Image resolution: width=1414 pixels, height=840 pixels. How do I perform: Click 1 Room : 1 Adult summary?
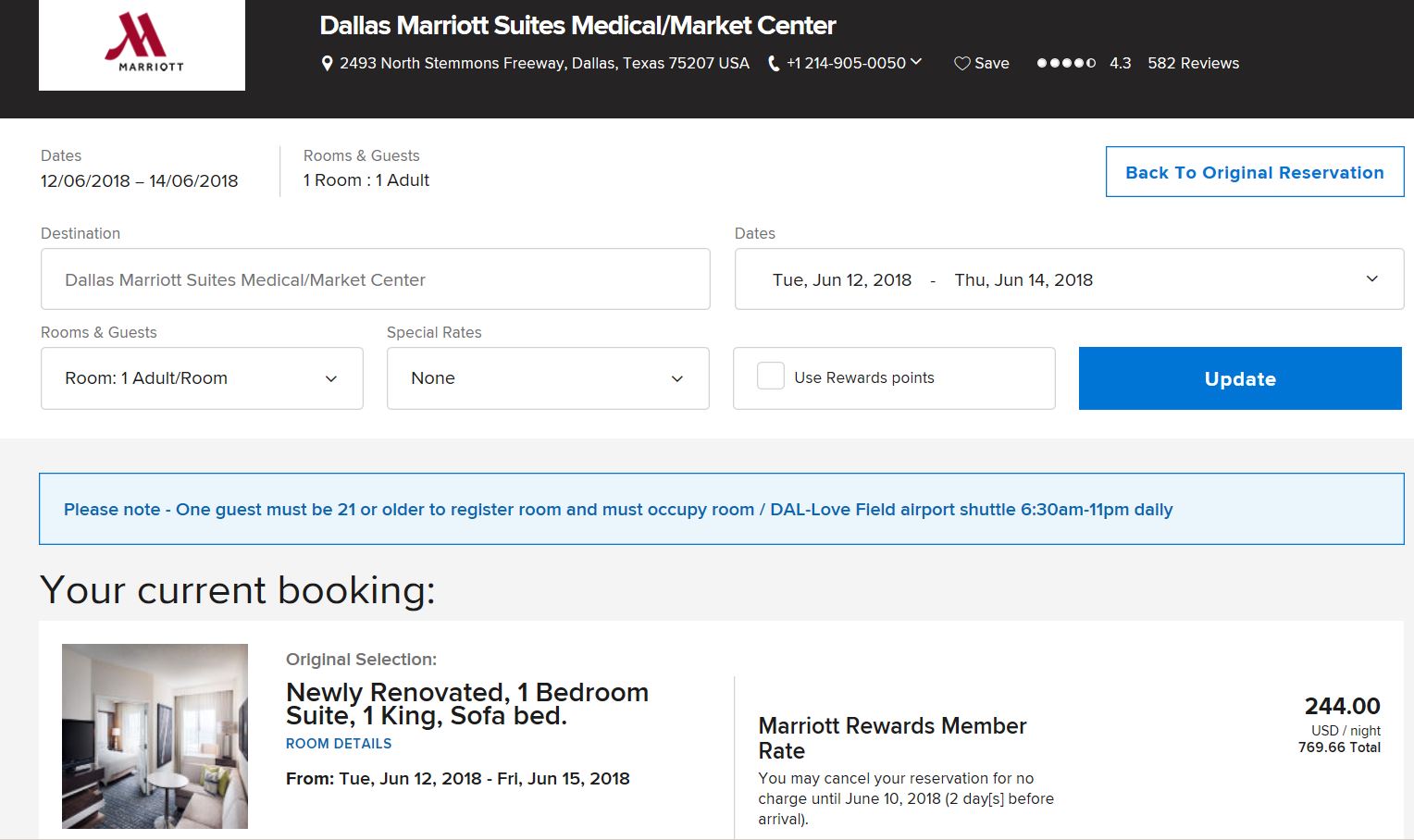click(x=366, y=180)
